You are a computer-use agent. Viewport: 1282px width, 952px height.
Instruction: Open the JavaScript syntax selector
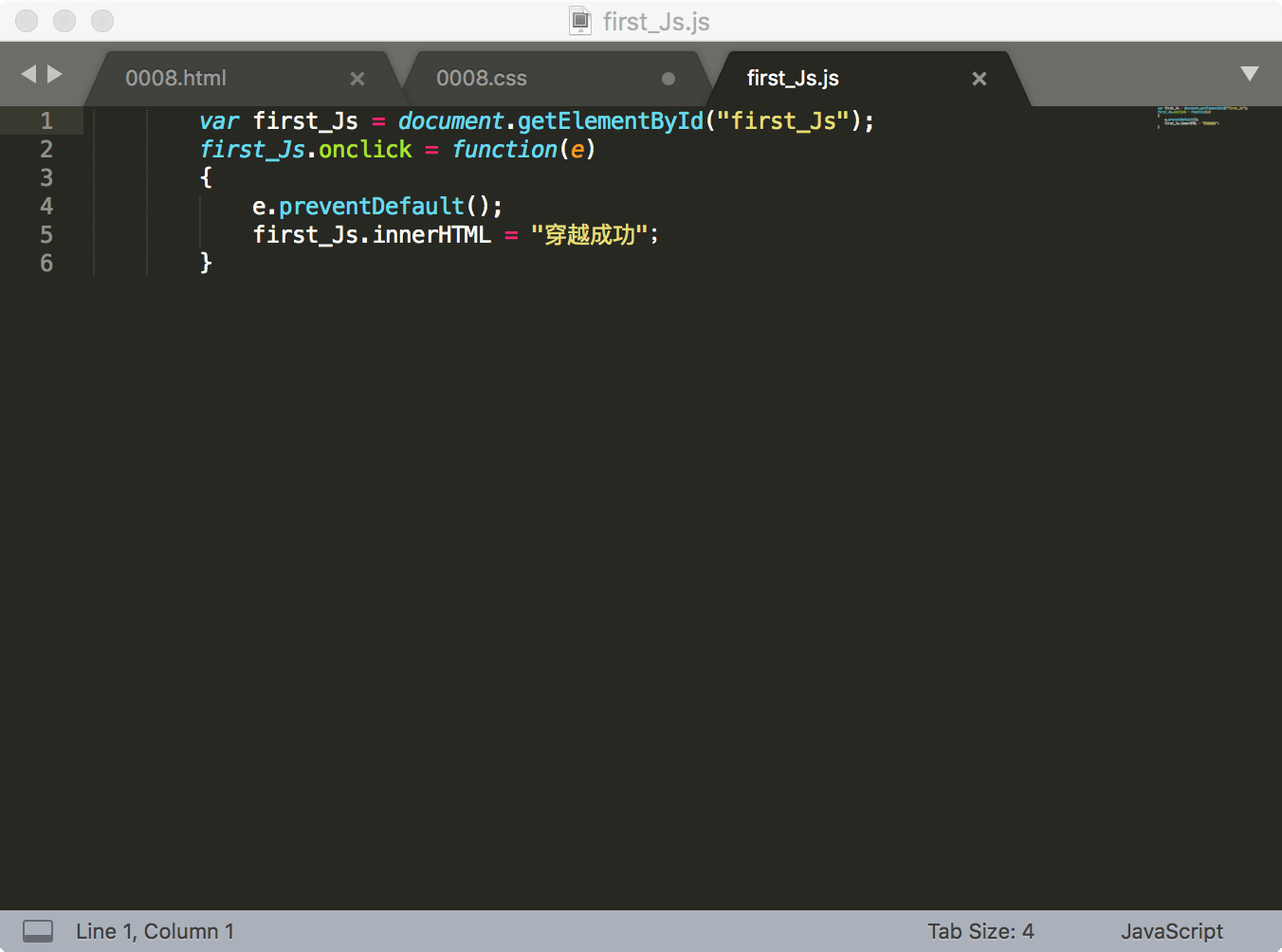(x=1172, y=931)
